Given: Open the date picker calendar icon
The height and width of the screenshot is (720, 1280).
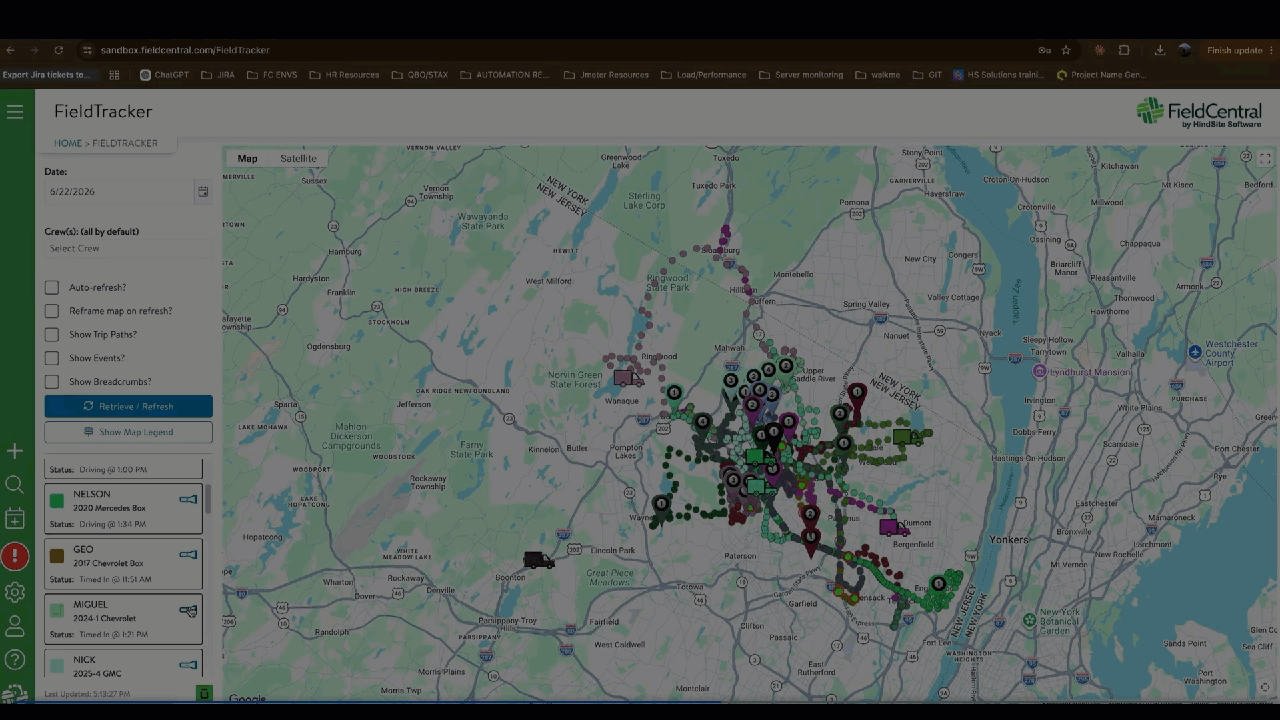Looking at the screenshot, I should point(203,191).
